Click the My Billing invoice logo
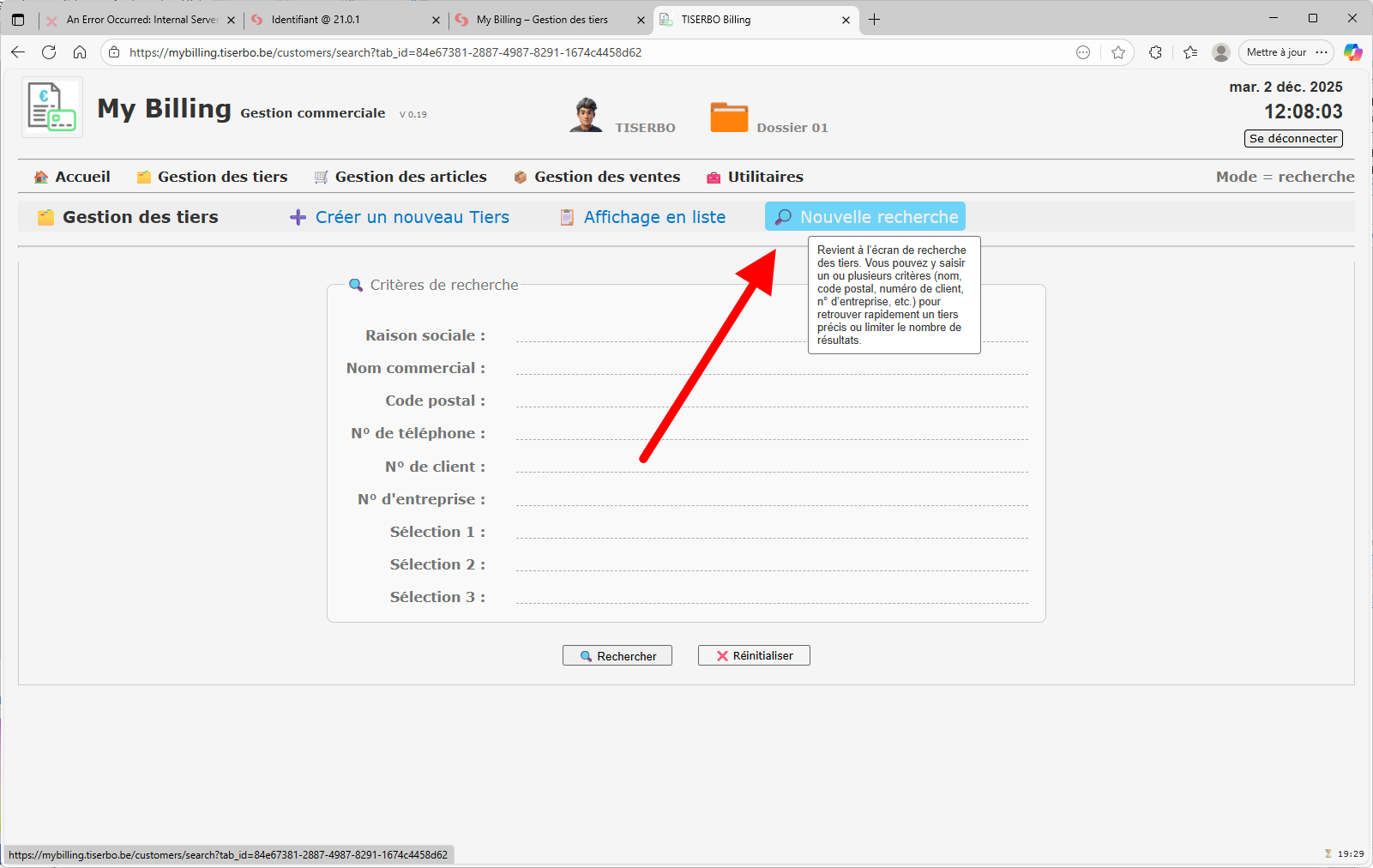Viewport: 1373px width, 868px height. [x=51, y=106]
